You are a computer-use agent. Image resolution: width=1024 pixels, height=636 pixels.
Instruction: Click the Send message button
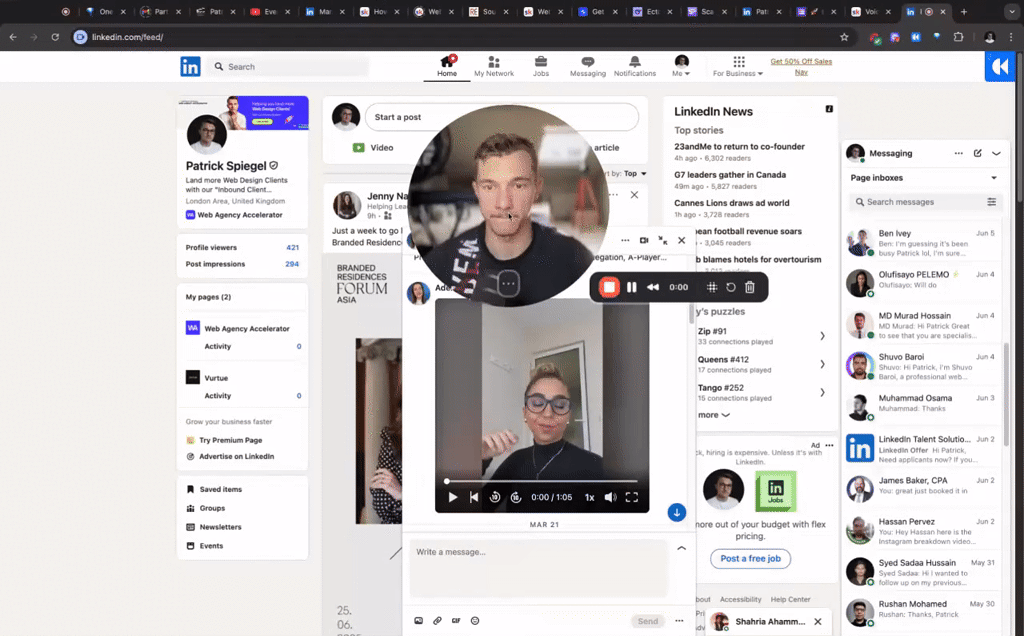point(648,621)
